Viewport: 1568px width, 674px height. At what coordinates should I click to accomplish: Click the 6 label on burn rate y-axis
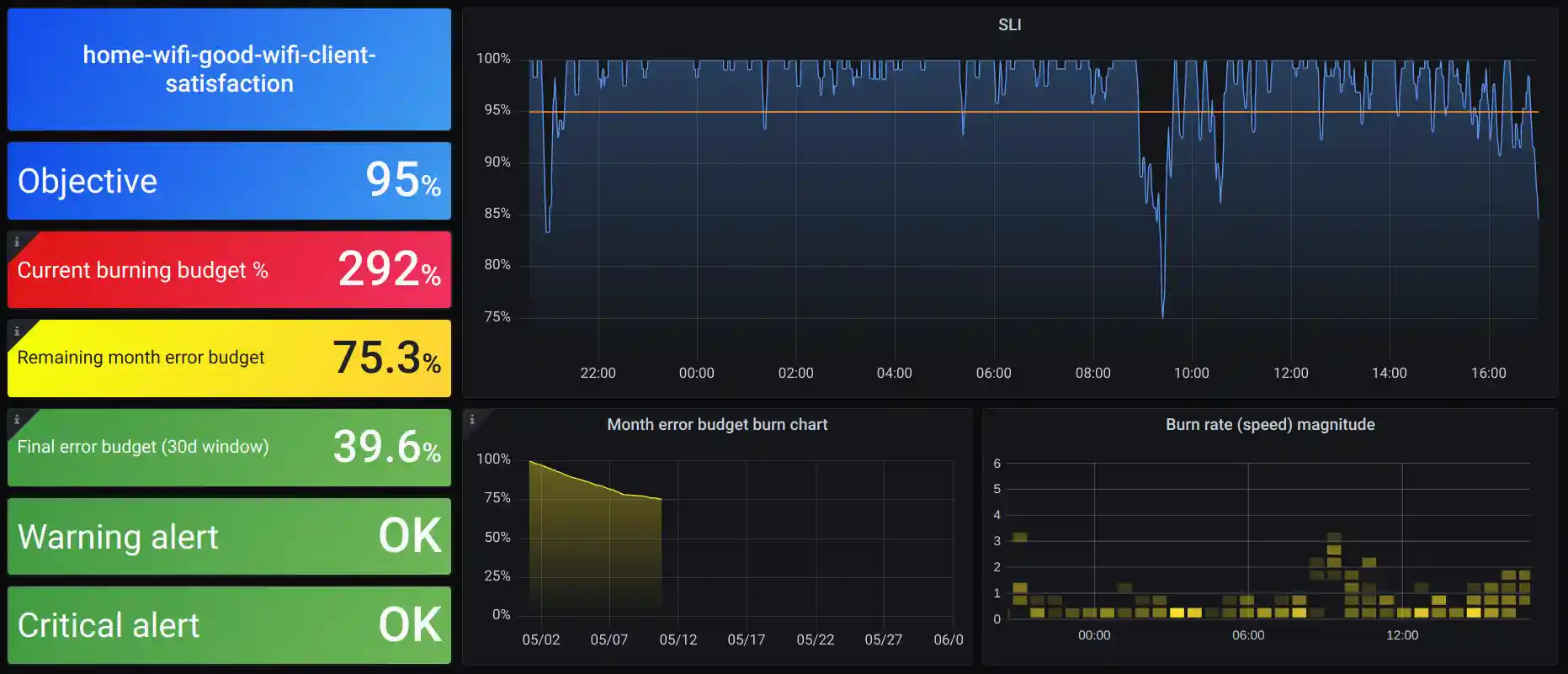click(x=997, y=464)
